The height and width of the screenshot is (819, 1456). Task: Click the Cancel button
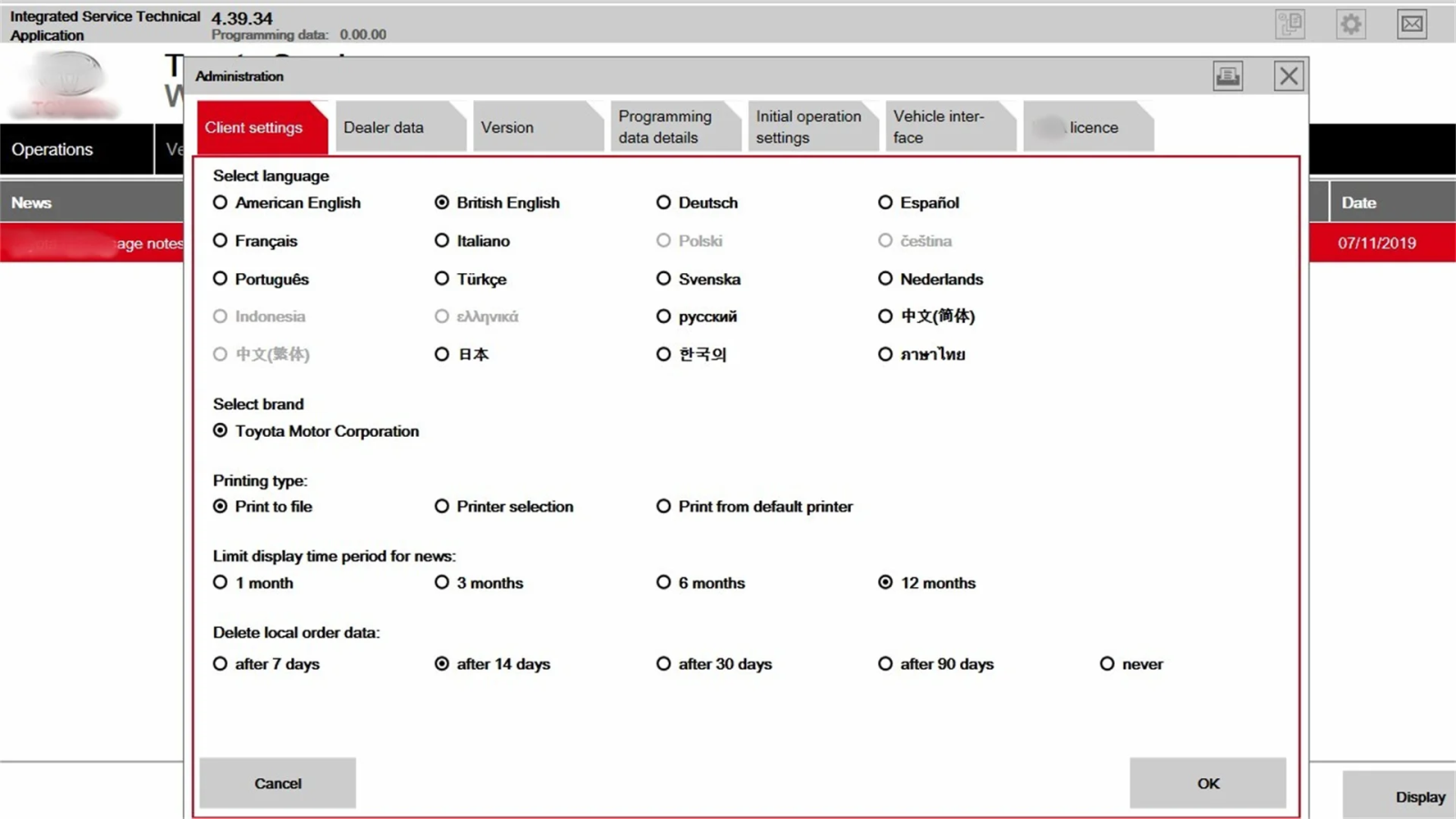pyautogui.click(x=278, y=784)
